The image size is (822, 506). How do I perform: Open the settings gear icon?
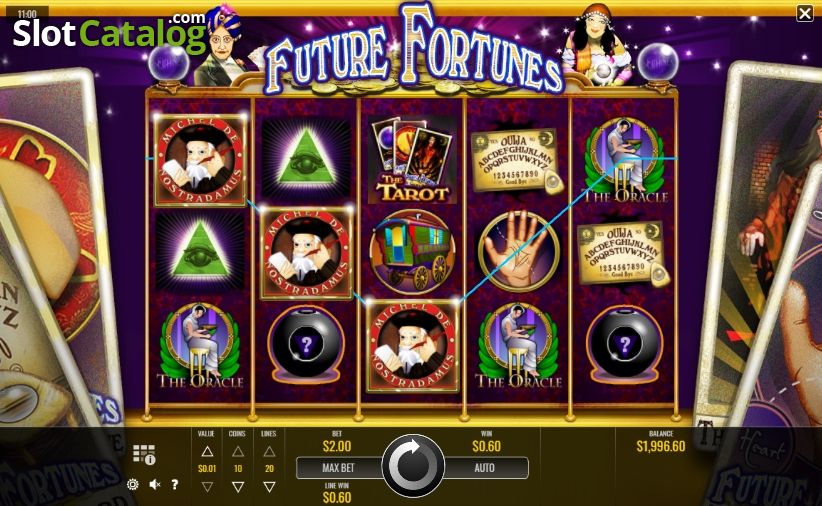pyautogui.click(x=133, y=485)
